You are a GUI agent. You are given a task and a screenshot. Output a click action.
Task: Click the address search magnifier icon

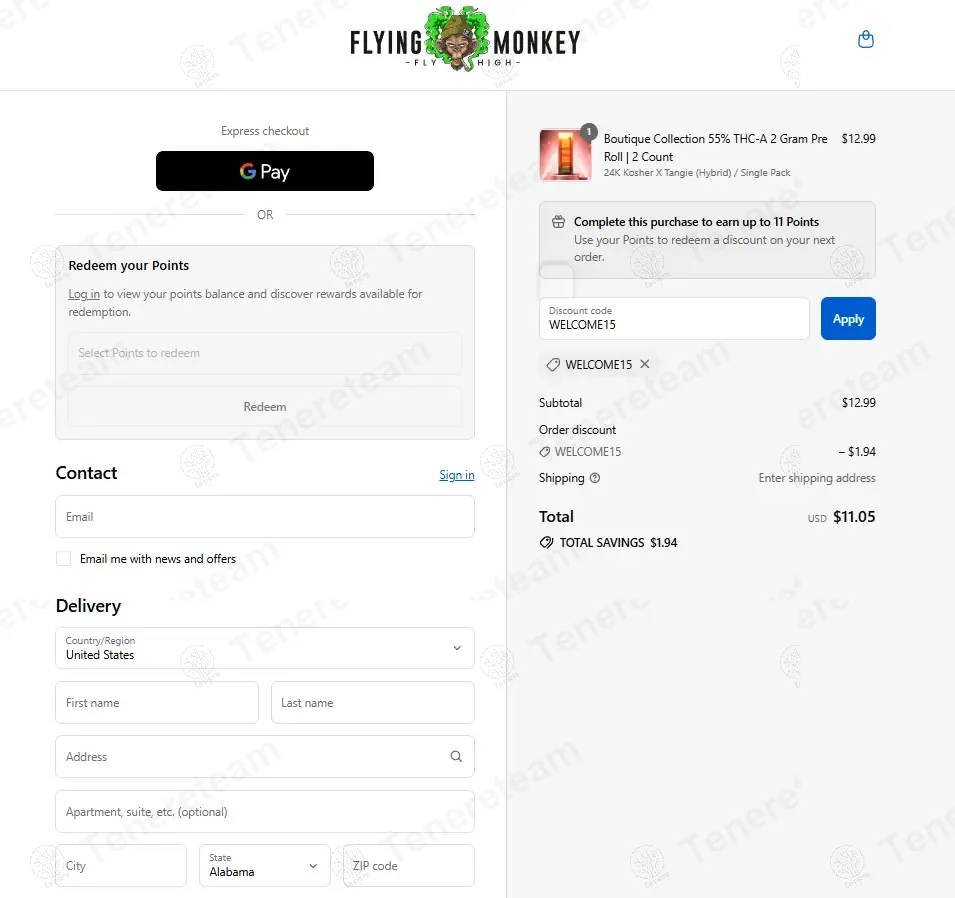456,757
